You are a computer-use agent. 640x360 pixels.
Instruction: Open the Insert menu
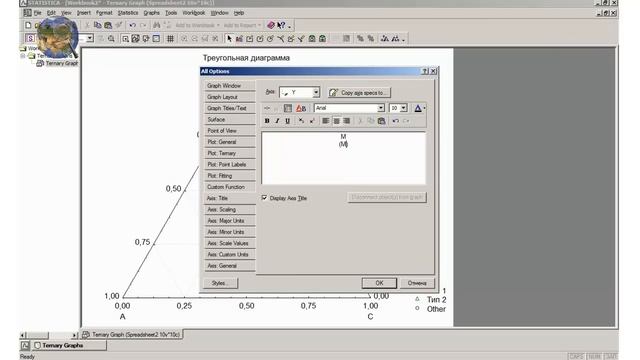pyautogui.click(x=84, y=13)
